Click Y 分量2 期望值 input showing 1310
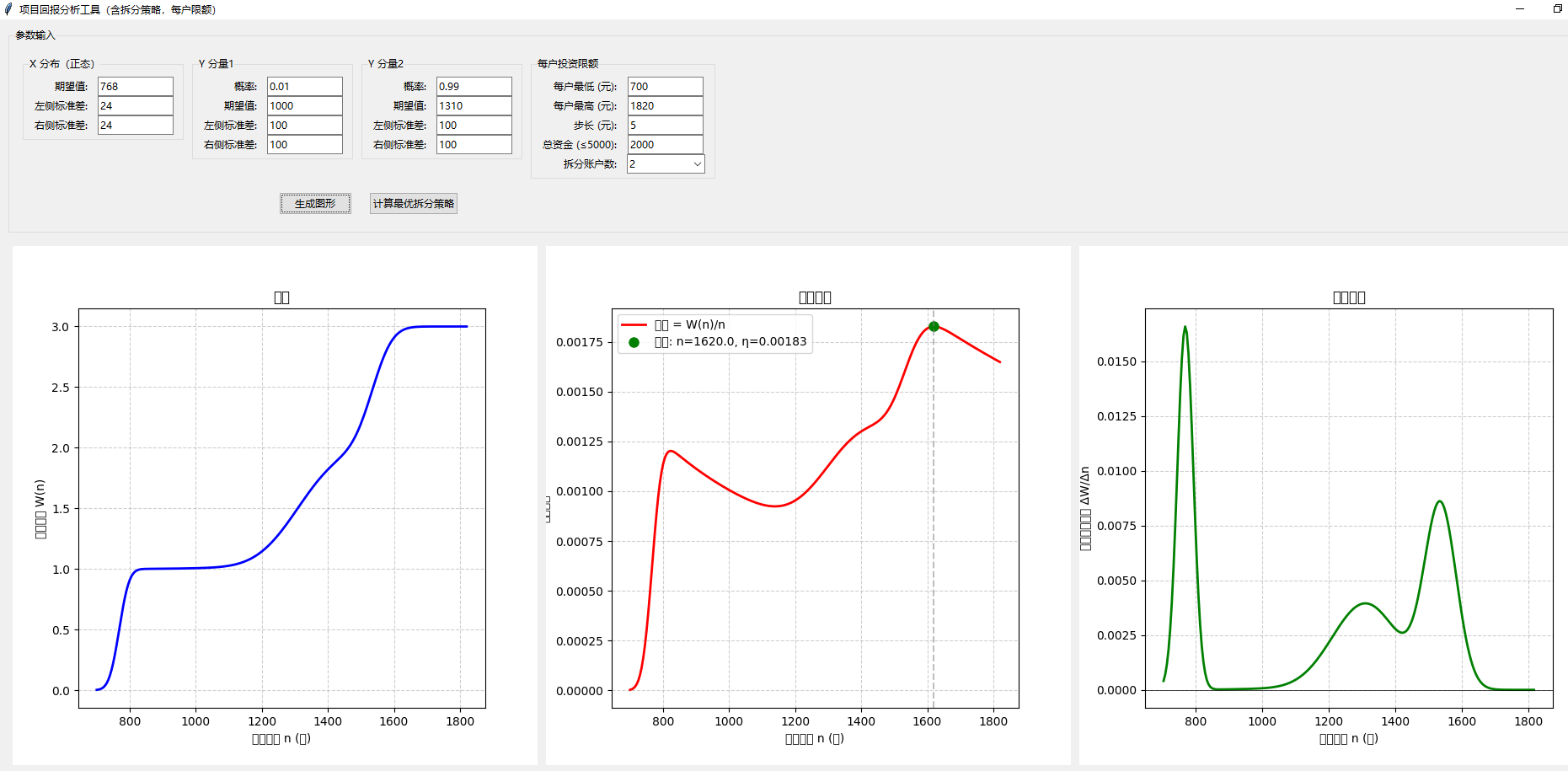The width and height of the screenshot is (1568, 771). coord(474,106)
